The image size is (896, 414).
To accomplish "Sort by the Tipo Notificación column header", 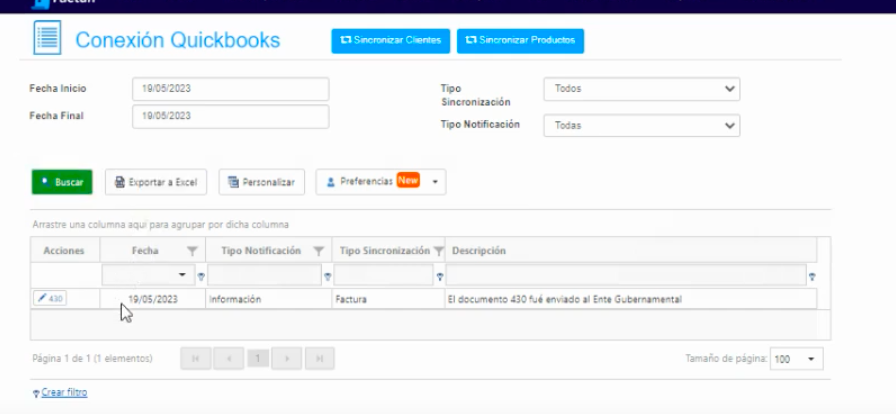I will pyautogui.click(x=261, y=251).
